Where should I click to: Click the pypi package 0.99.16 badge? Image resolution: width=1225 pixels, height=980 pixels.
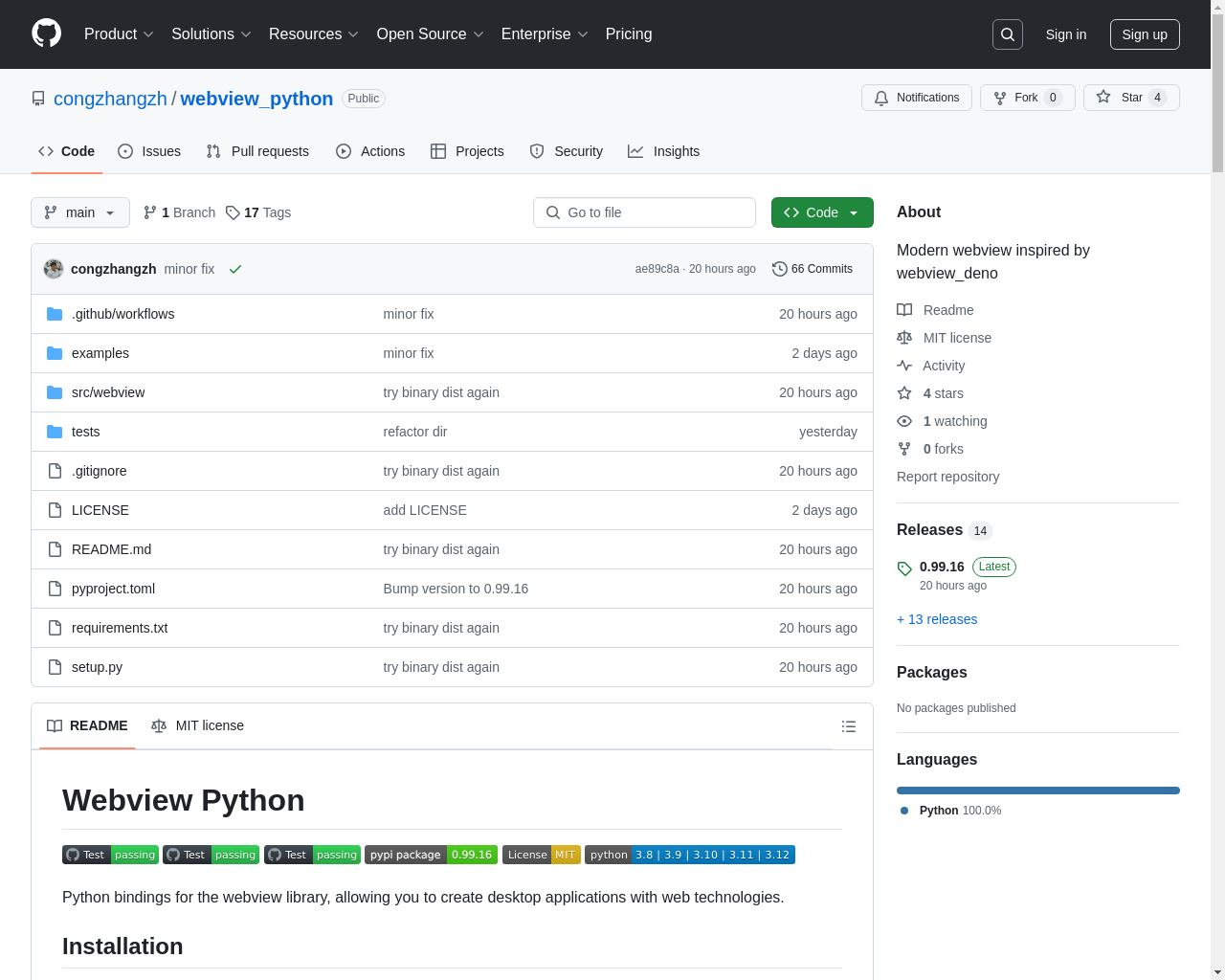(x=431, y=855)
